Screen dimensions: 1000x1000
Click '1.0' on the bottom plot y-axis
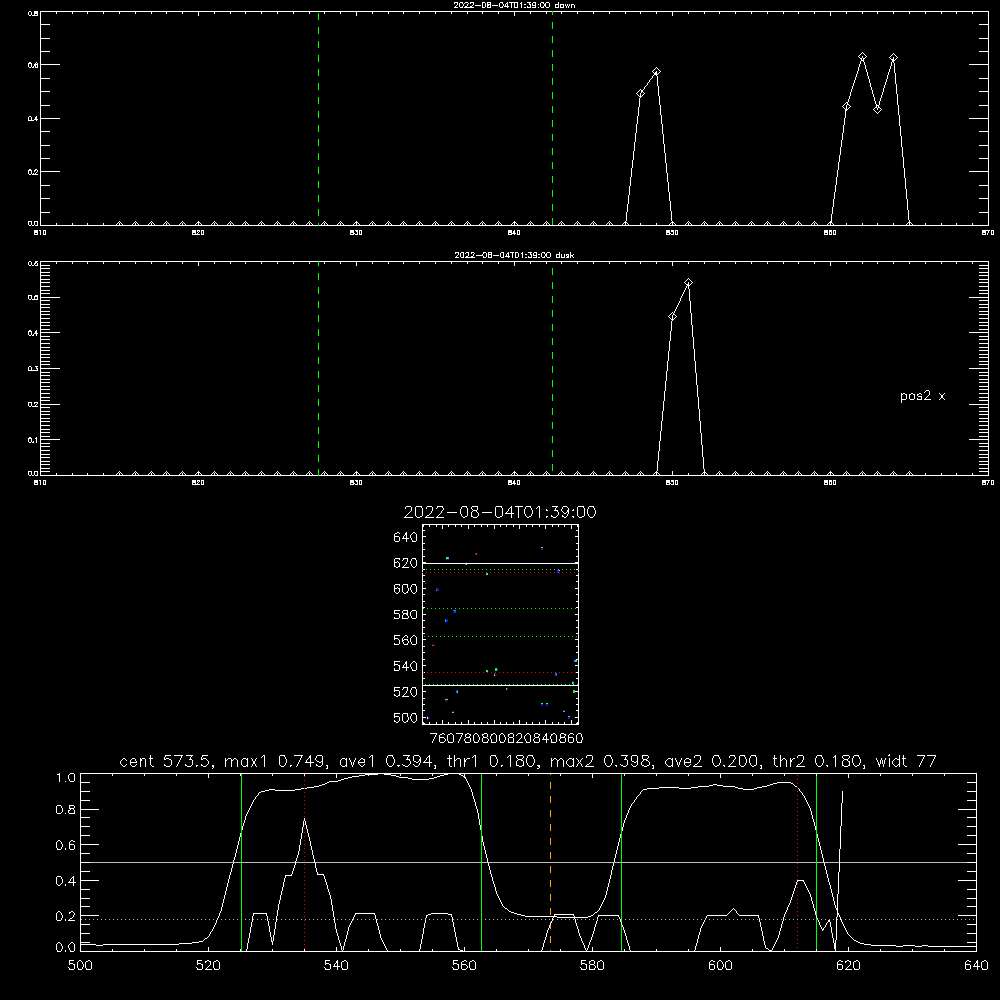(x=66, y=777)
